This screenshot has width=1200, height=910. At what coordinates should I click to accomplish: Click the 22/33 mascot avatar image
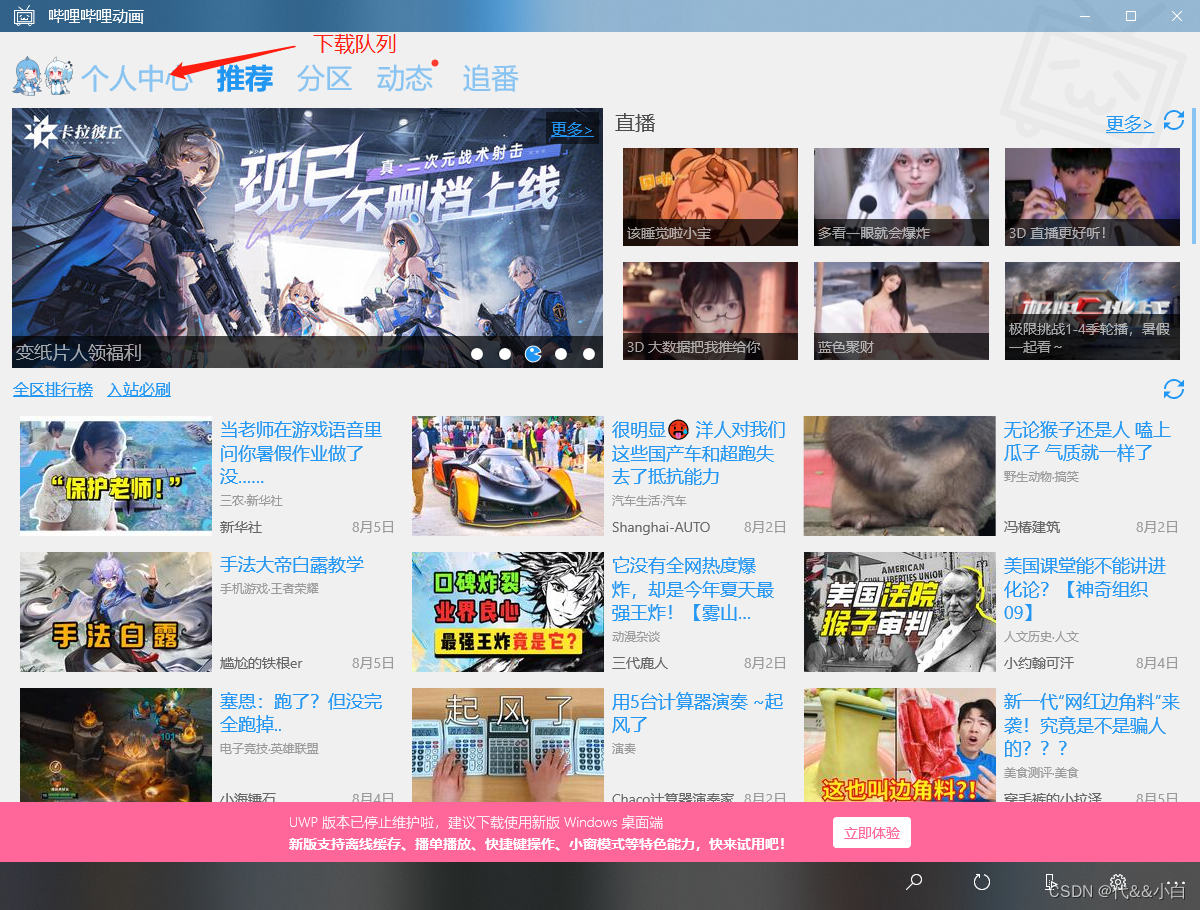(43, 76)
